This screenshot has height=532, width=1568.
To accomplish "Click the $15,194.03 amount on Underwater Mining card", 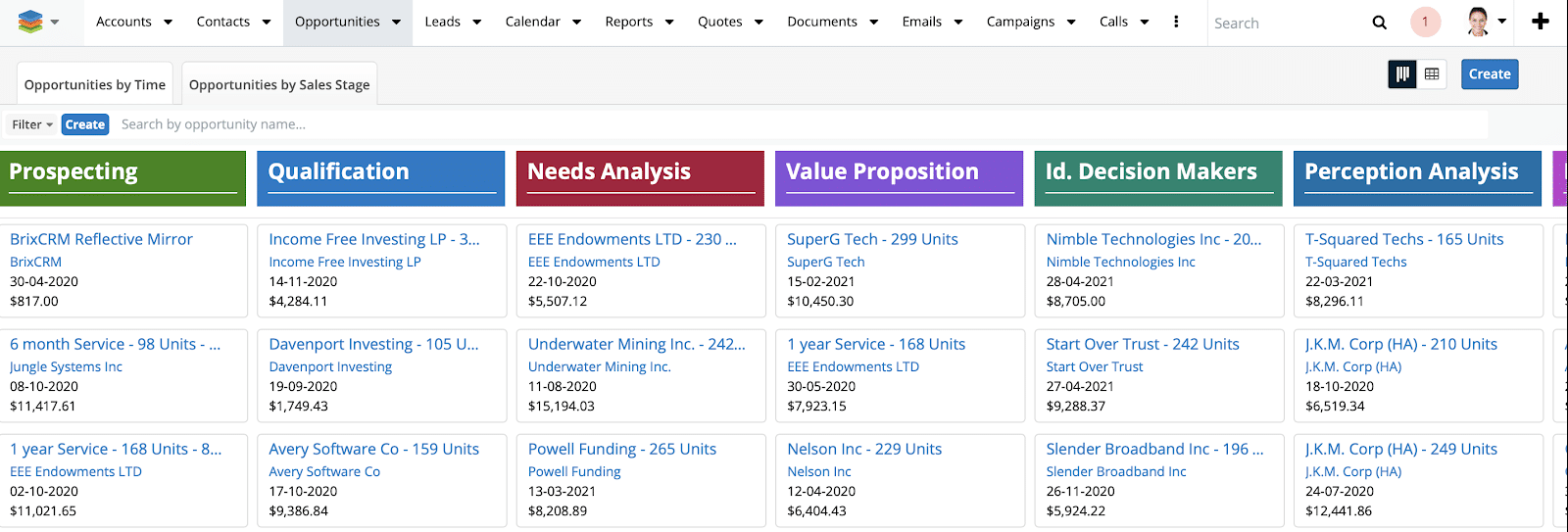I will click(x=561, y=406).
